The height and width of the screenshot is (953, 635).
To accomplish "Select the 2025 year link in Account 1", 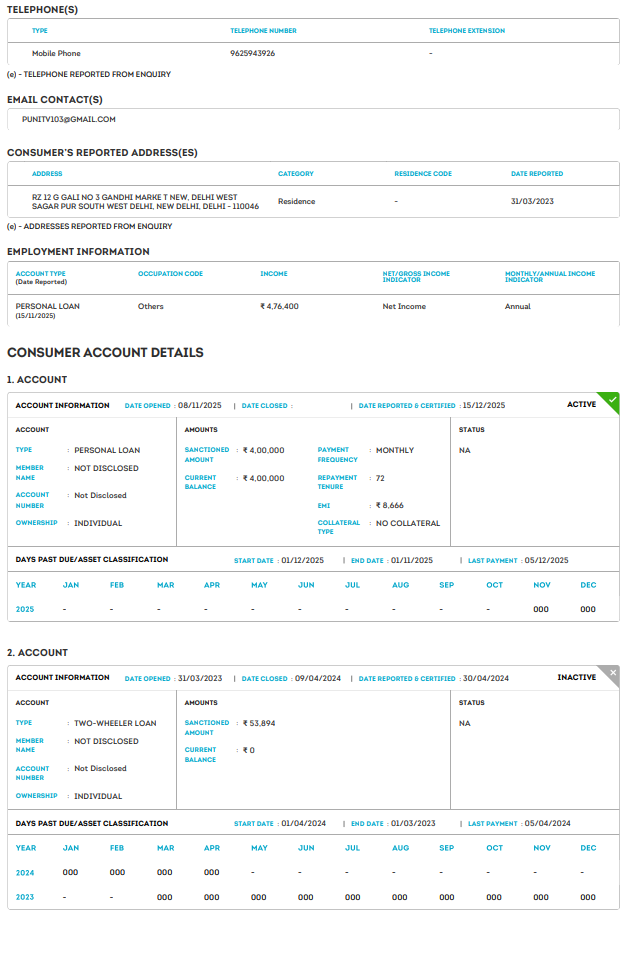I will (x=25, y=609).
